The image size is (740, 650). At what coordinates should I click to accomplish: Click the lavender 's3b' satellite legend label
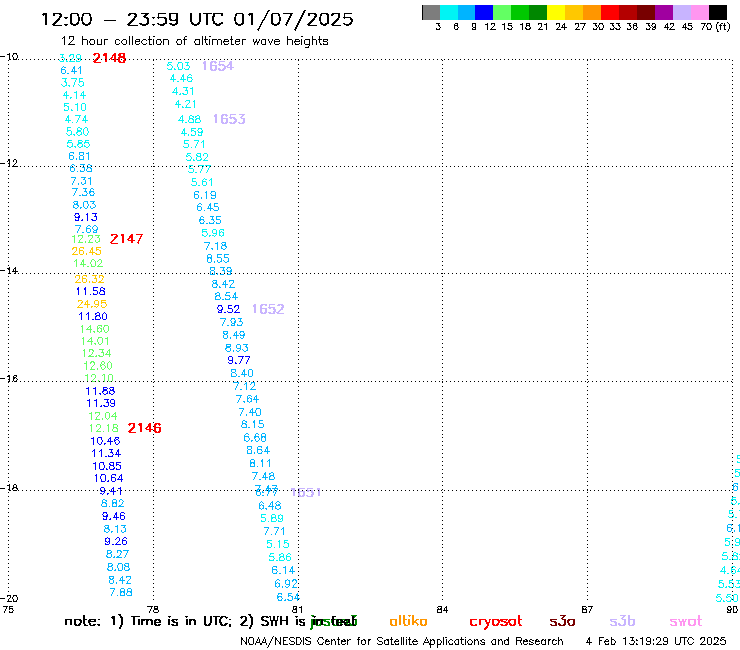(622, 621)
